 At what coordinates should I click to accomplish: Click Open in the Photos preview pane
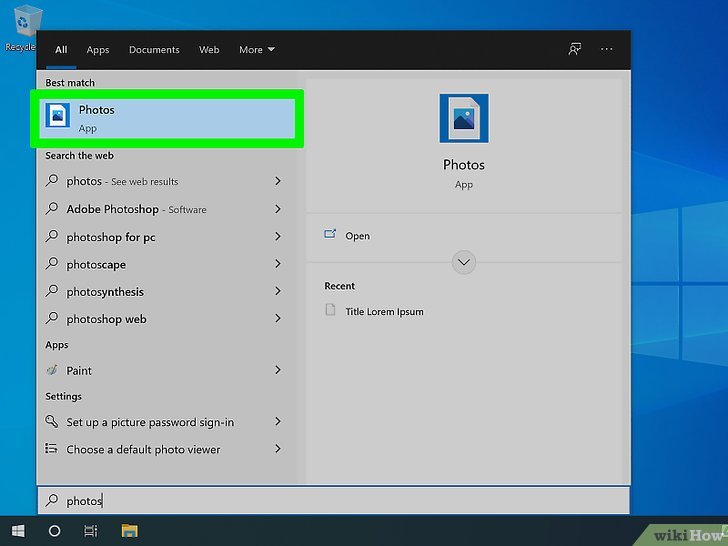[x=357, y=236]
